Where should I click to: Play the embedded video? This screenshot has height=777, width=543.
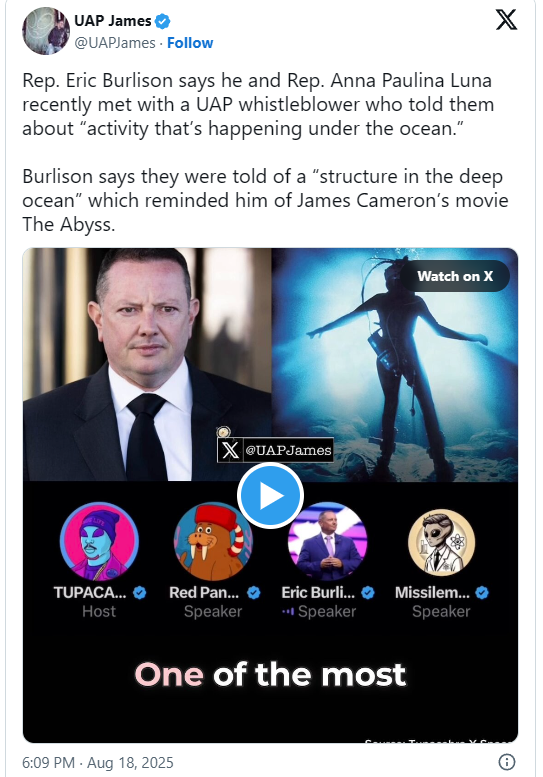(270, 495)
